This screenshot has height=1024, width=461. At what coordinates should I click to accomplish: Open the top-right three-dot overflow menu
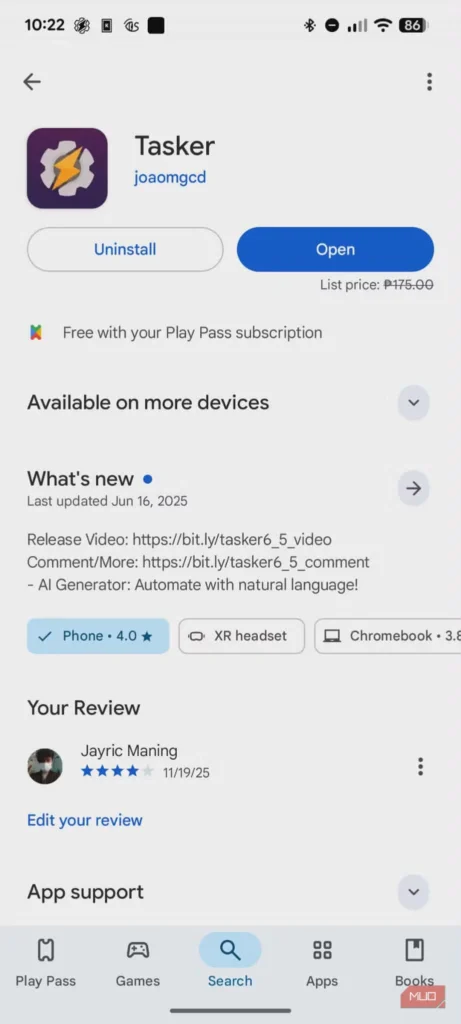click(x=429, y=82)
